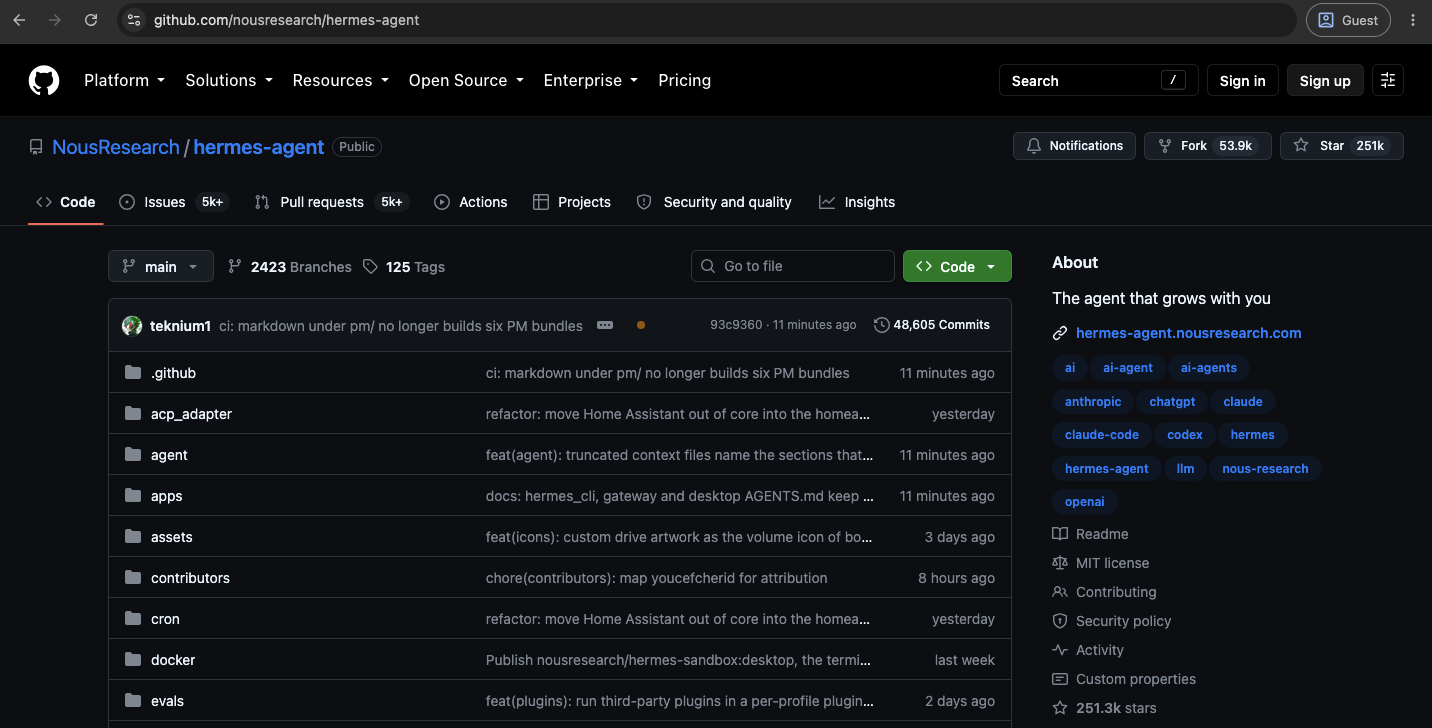
Task: Open the green Code dropdown button
Action: coord(957,266)
